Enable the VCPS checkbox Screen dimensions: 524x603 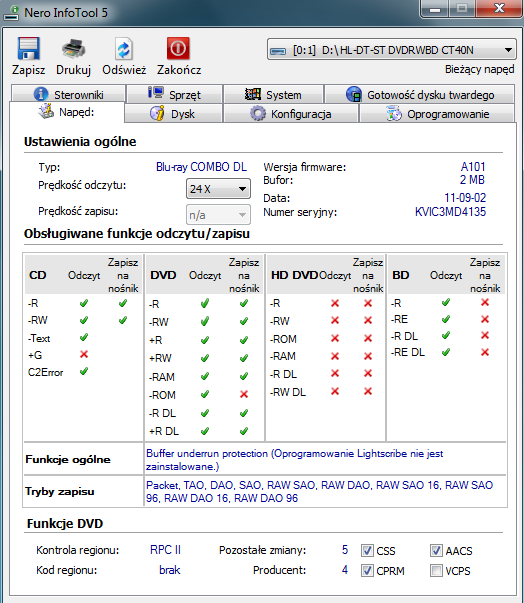pyautogui.click(x=436, y=570)
